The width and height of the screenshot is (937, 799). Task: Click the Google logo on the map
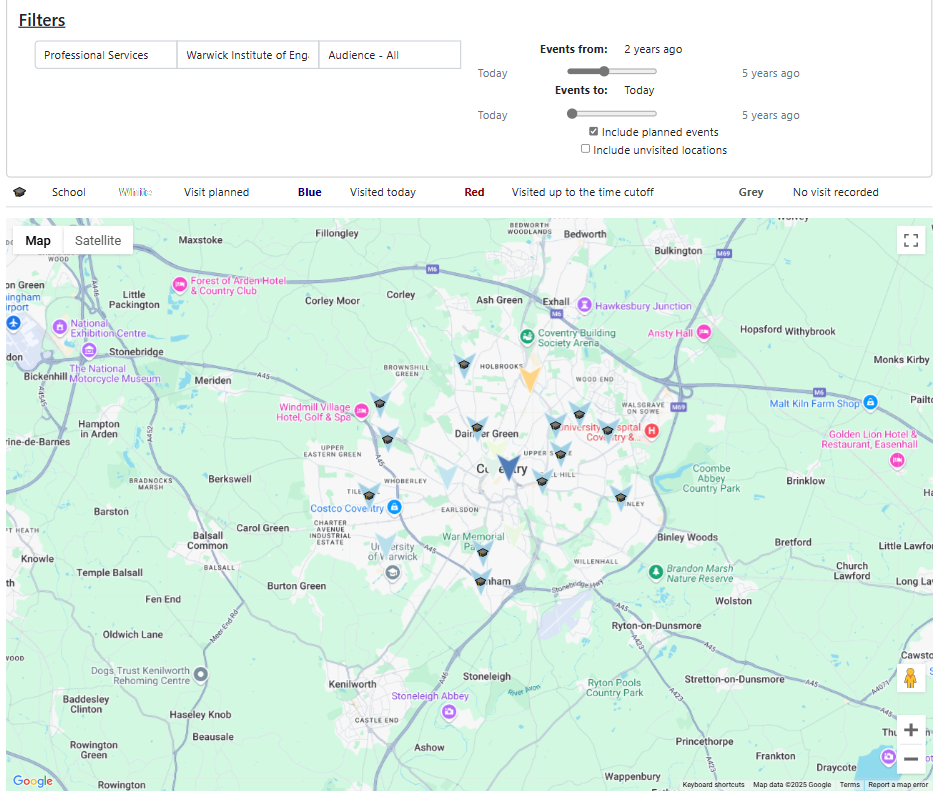[x=33, y=781]
